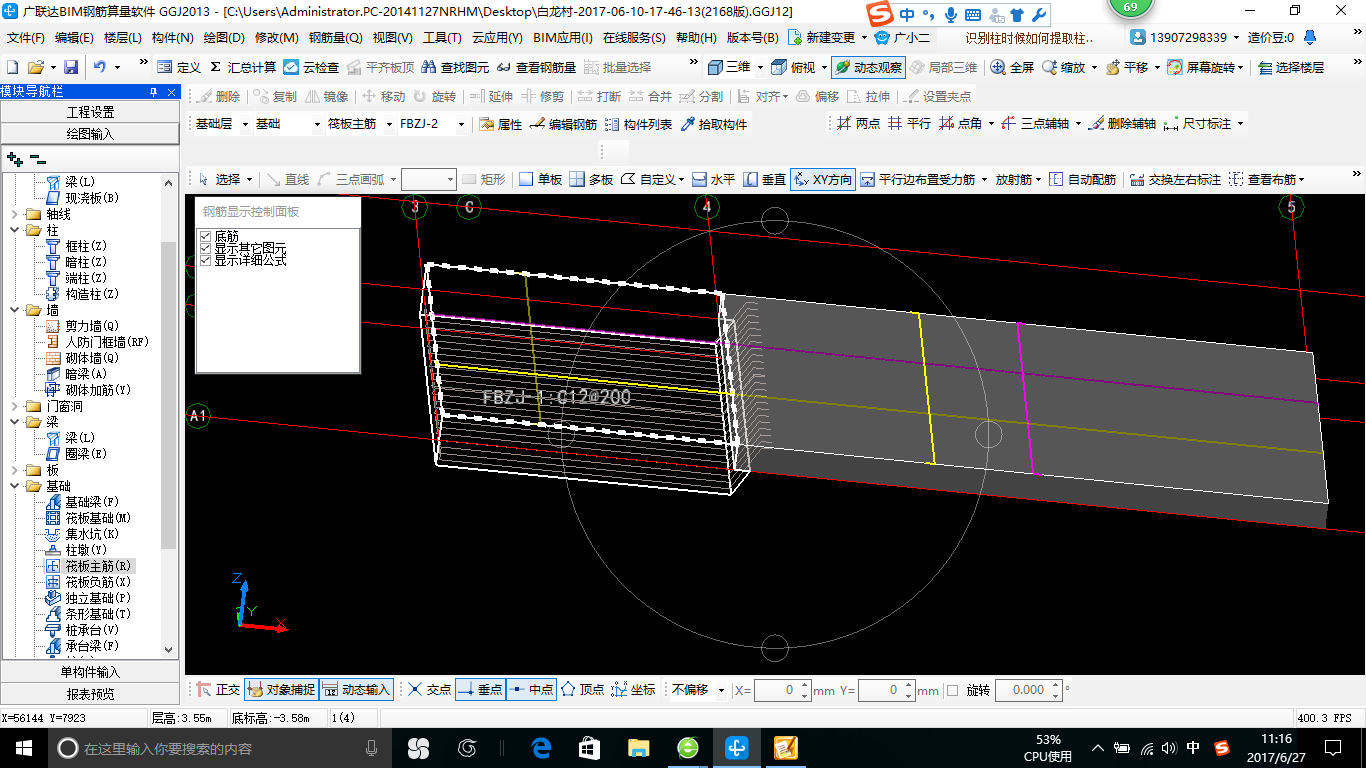This screenshot has height=768, width=1366.
Task: Click 删除辅轴 delete auxiliary axis
Action: (1121, 123)
